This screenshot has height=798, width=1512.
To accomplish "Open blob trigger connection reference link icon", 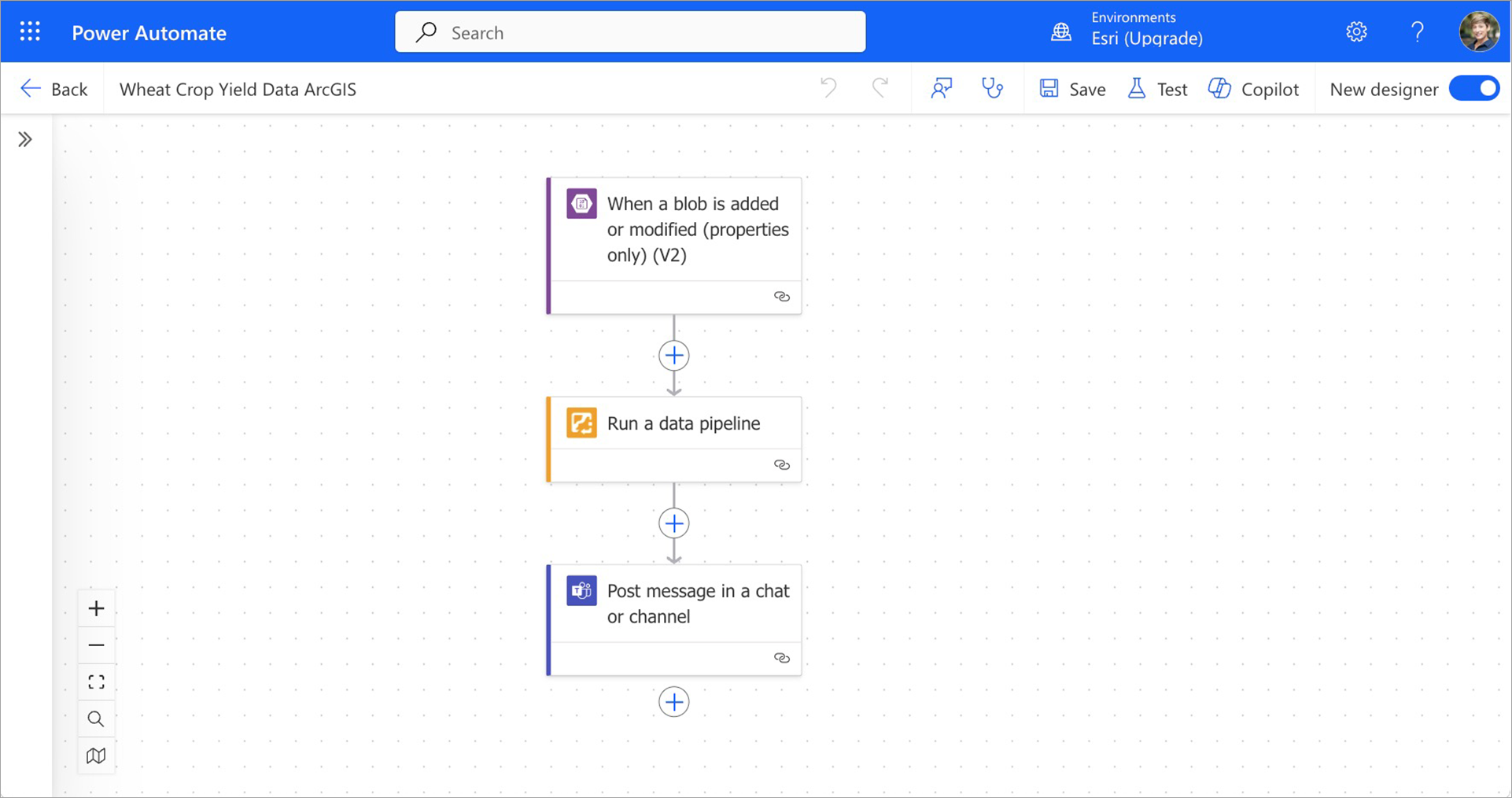I will [782, 296].
